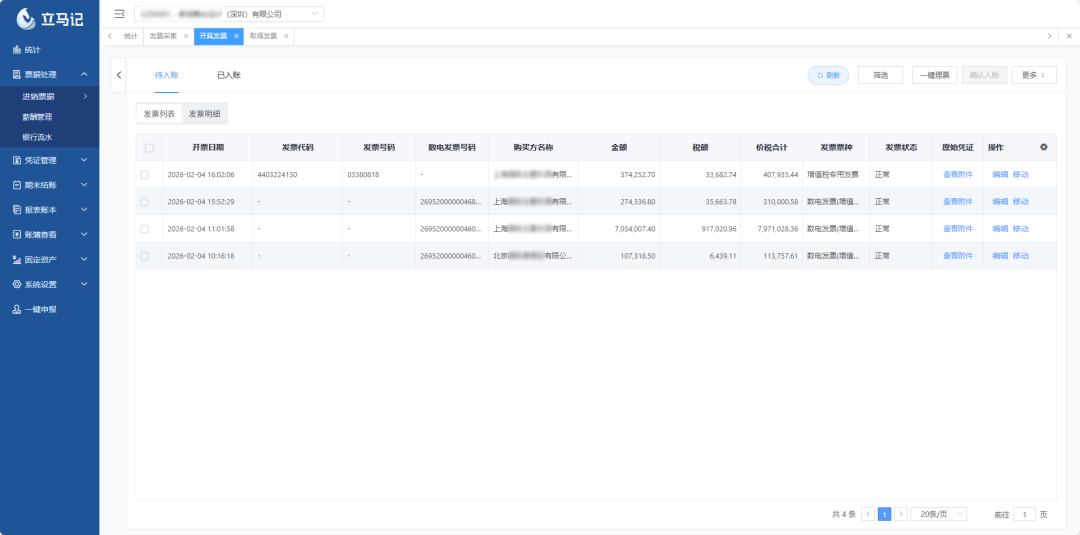The height and width of the screenshot is (535, 1080).
Task: Open 查看附件 link for the first invoice
Action: tap(957, 175)
